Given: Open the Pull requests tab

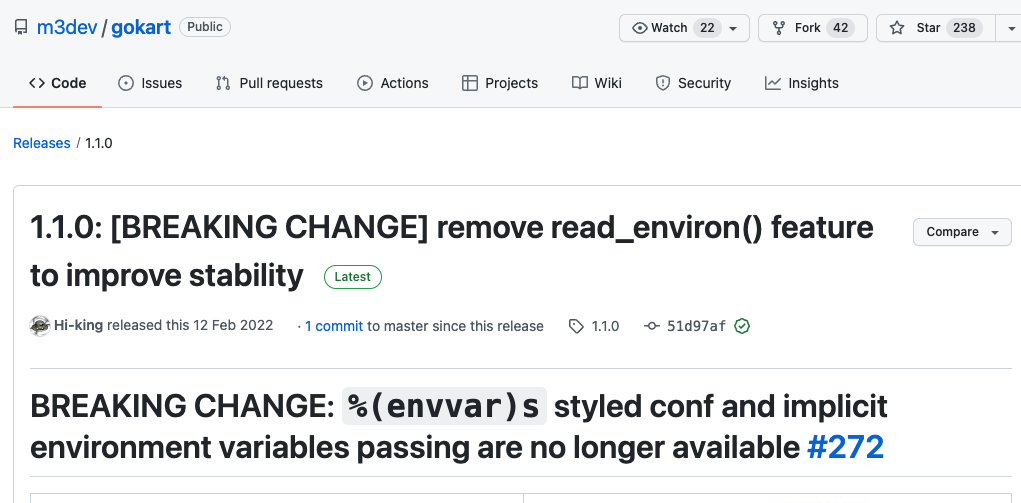Looking at the screenshot, I should 269,83.
